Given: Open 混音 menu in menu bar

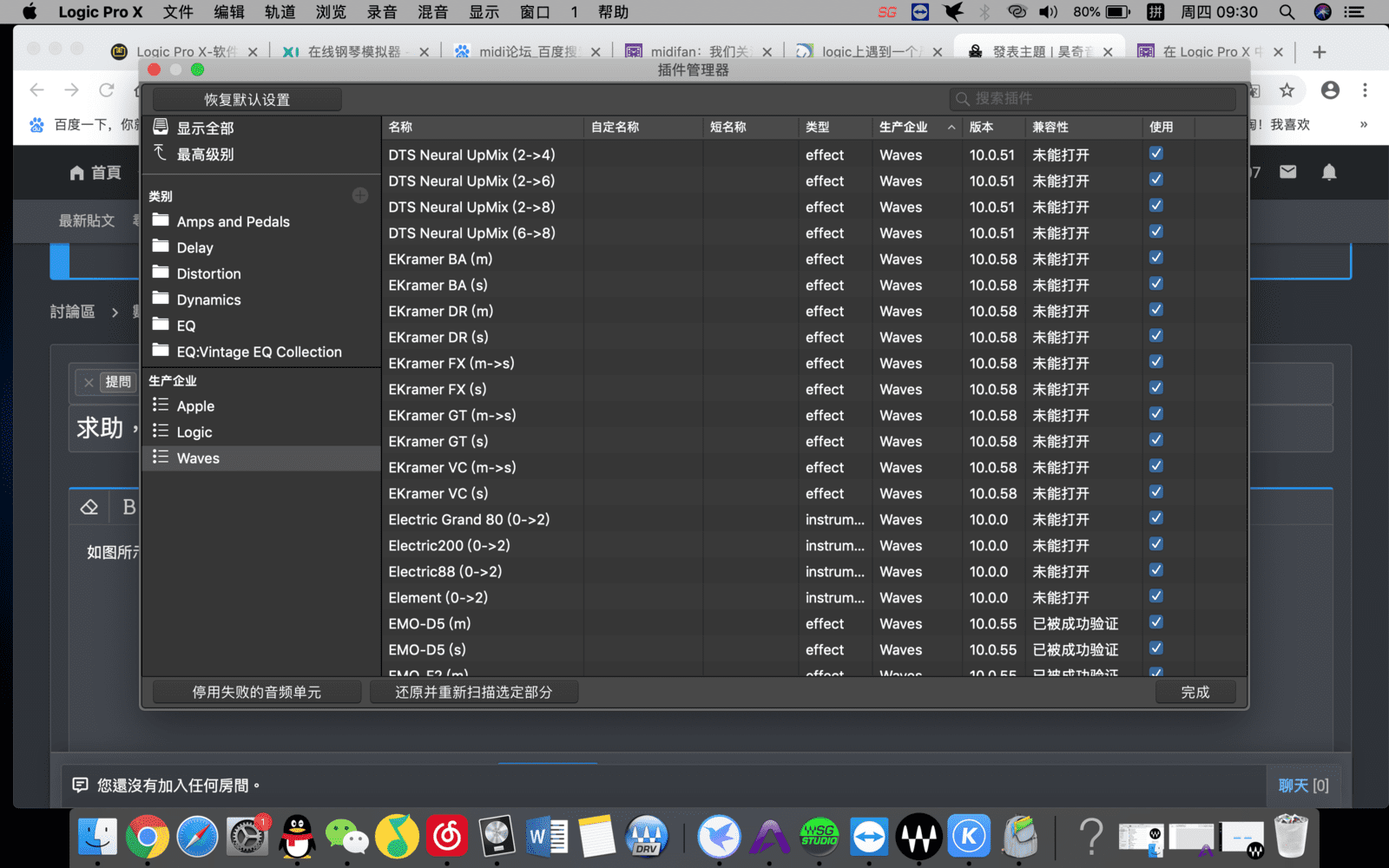Looking at the screenshot, I should tap(433, 12).
